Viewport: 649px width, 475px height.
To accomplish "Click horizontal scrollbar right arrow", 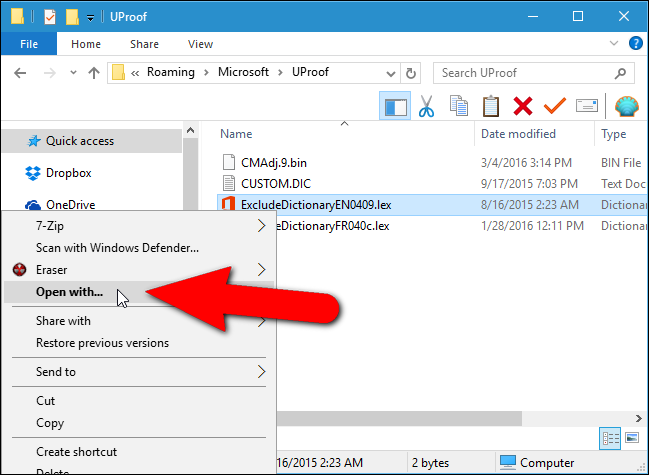I will click(639, 418).
